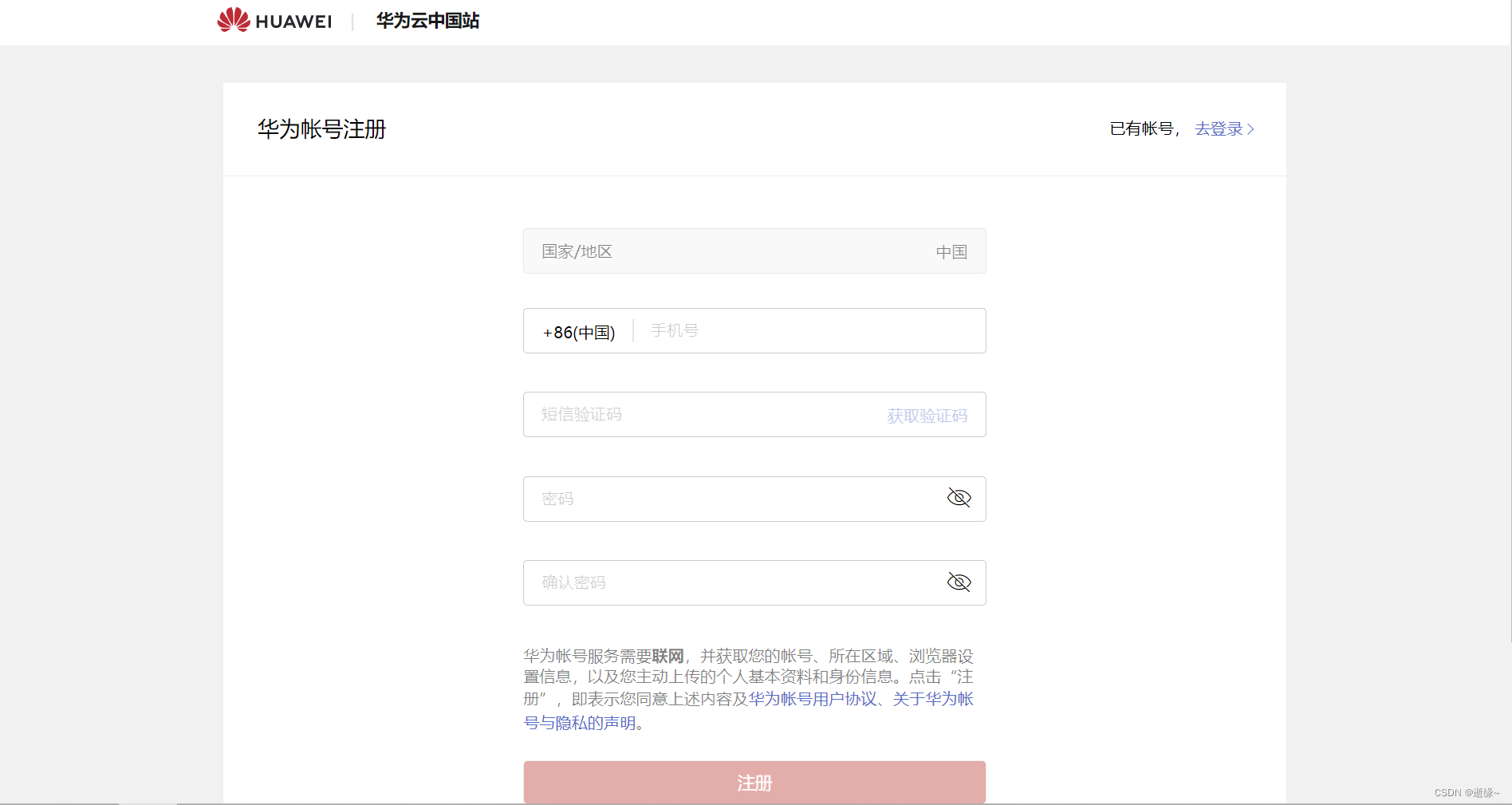Toggle visibility eye icon in 密码 field
Image resolution: width=1512 pixels, height=805 pixels.
click(x=959, y=498)
